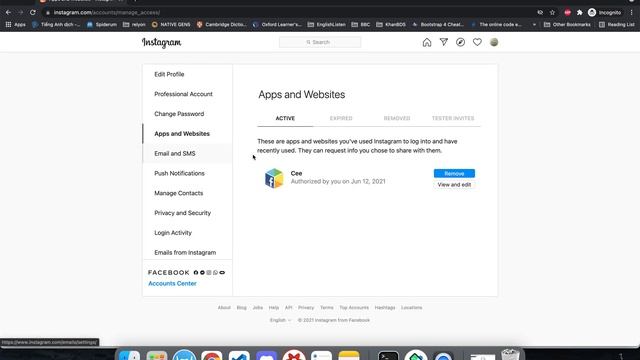Select the ACTIVE tab
This screenshot has width=640, height=360.
285,118
